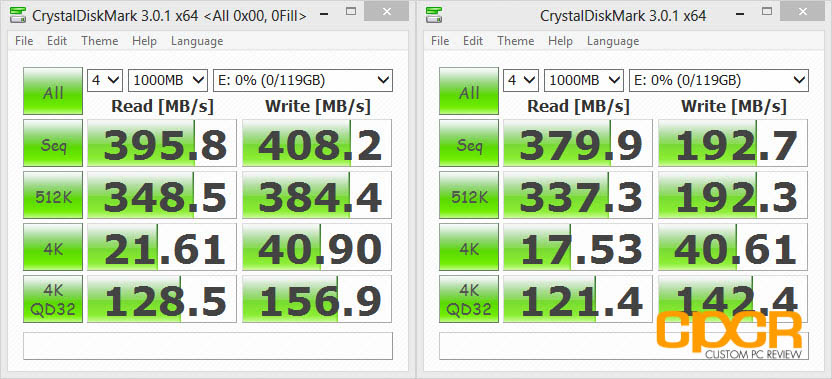Open test size dropdown in right window
Viewport: 832px width, 379px height.
(x=584, y=80)
